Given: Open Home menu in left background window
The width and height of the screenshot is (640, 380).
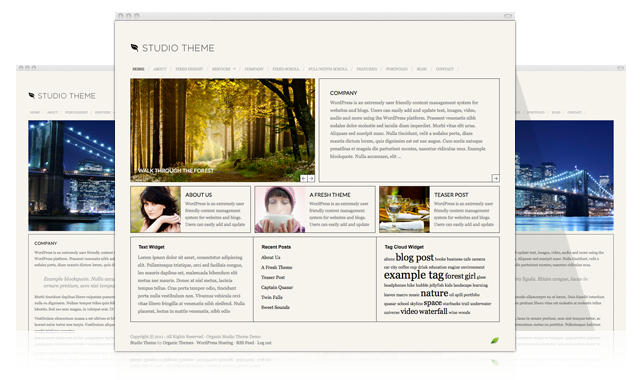Looking at the screenshot, I should (x=35, y=112).
